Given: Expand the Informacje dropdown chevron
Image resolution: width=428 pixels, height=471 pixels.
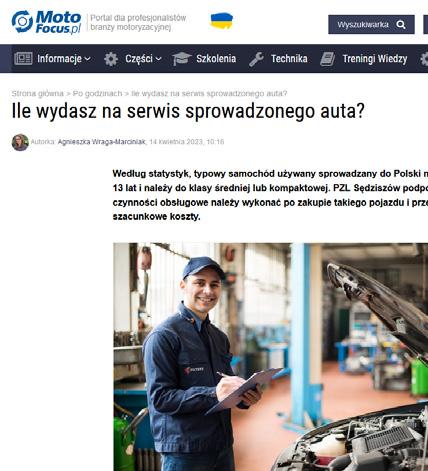Looking at the screenshot, I should [87, 59].
